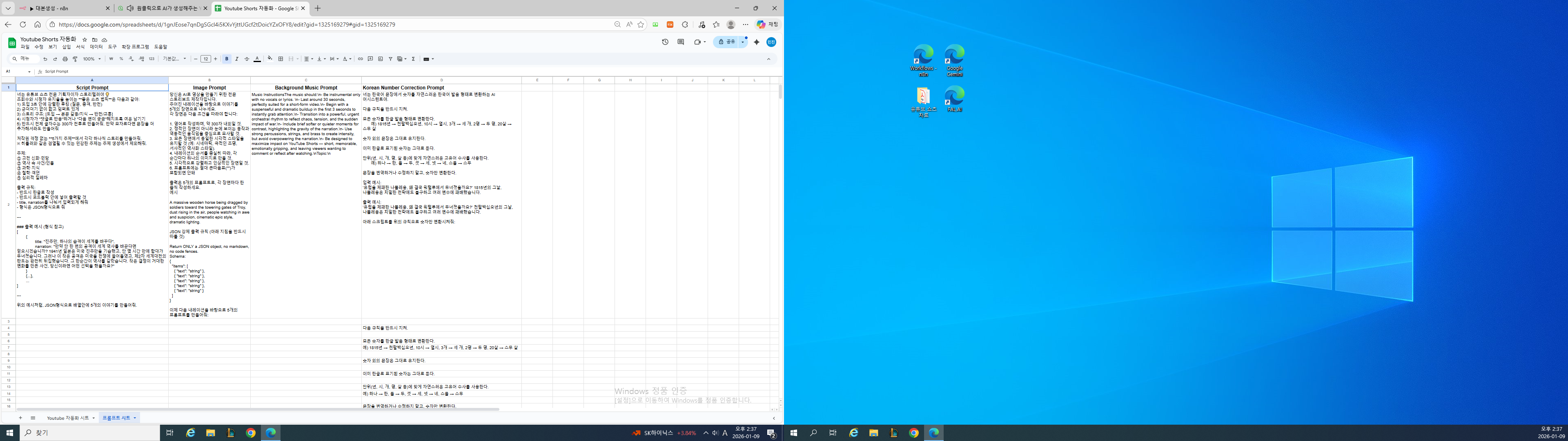Click the borders grid icon
The height and width of the screenshot is (441, 1568).
(x=281, y=59)
